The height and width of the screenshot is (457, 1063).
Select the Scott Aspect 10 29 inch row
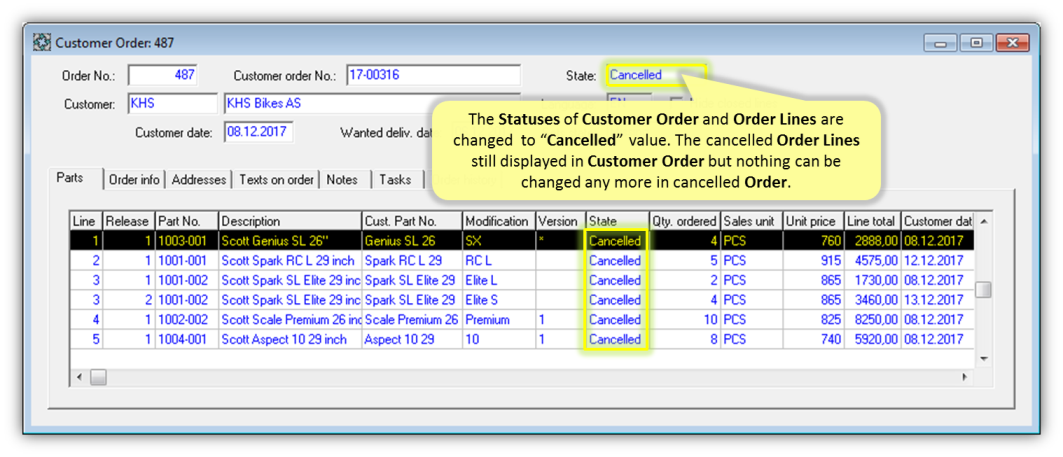pyautogui.click(x=288, y=340)
